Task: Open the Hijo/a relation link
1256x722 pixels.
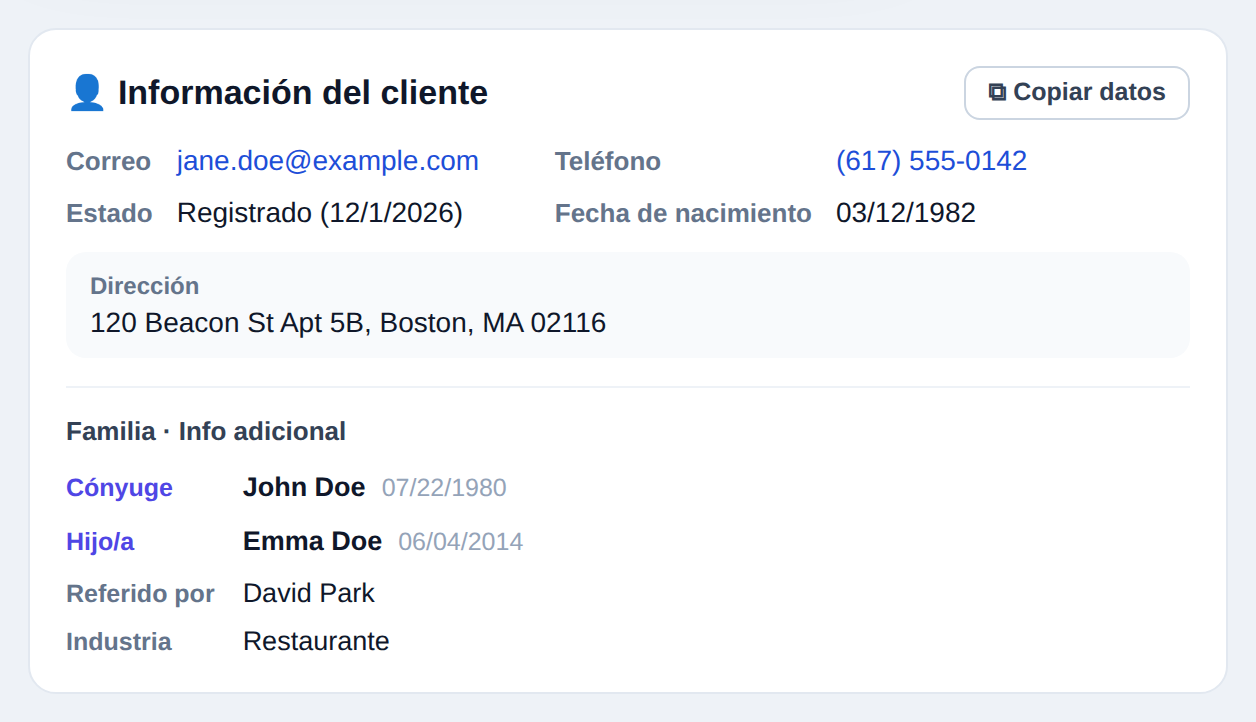Action: (100, 542)
